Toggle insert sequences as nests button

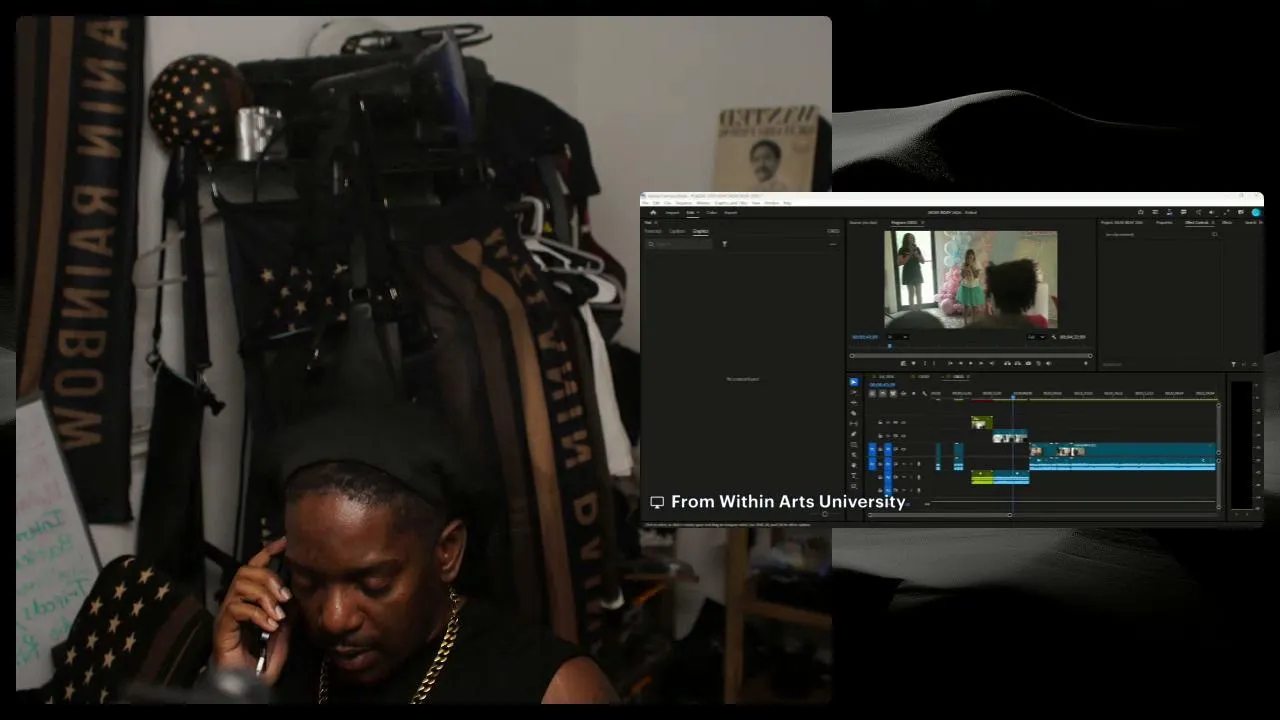(872, 393)
